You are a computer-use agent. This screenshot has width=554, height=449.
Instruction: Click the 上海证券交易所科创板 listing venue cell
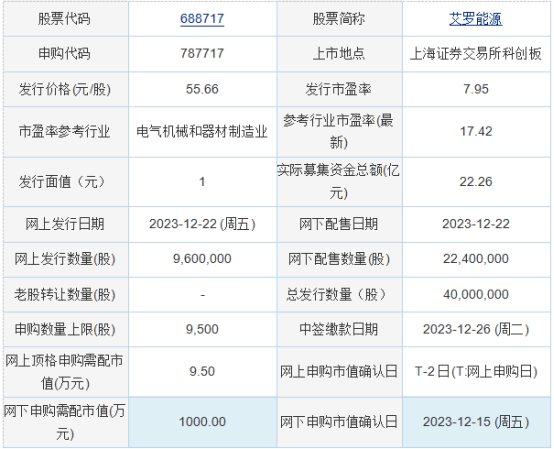(x=476, y=54)
